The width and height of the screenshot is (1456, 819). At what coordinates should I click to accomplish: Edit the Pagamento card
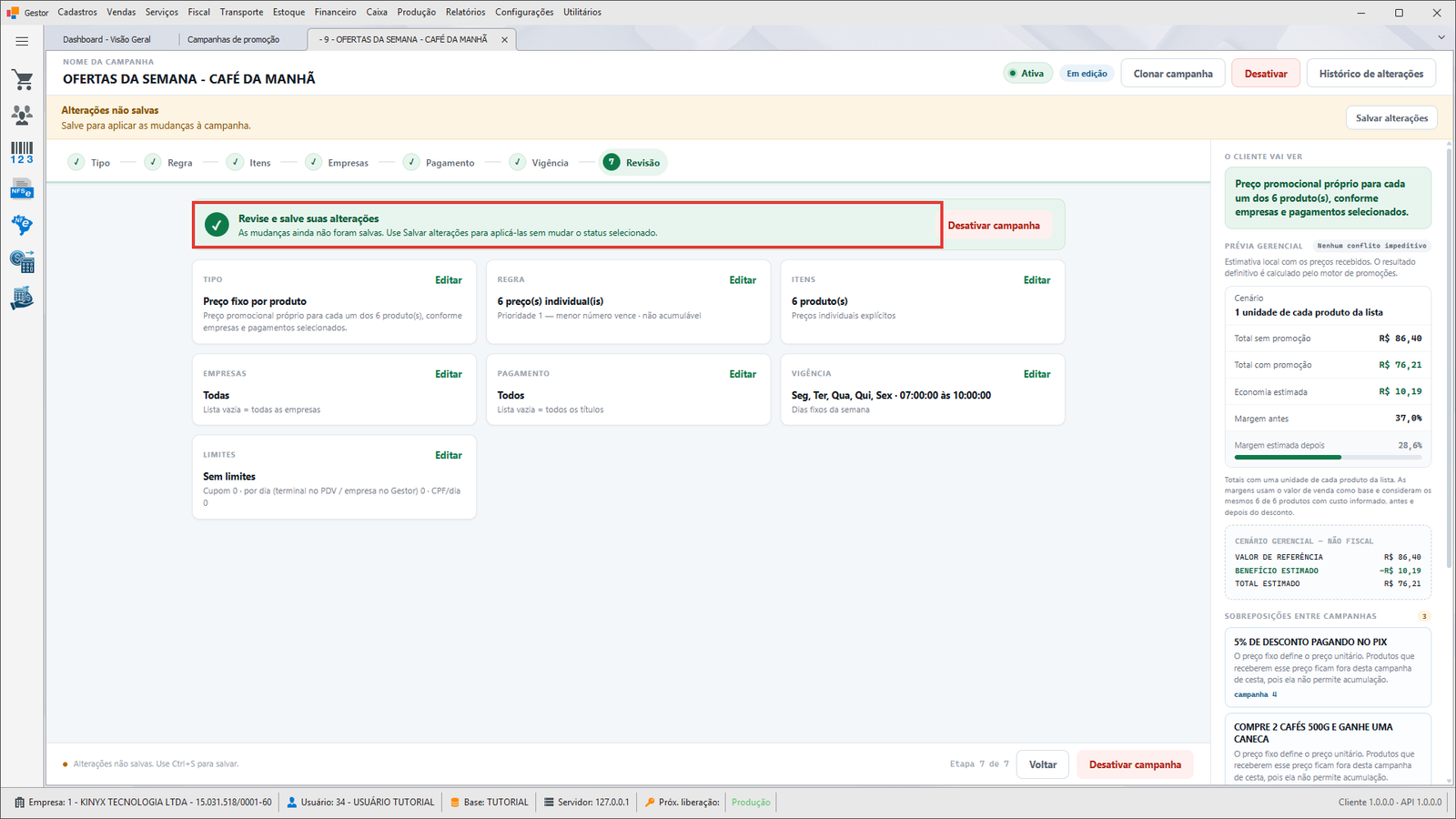pyautogui.click(x=743, y=374)
